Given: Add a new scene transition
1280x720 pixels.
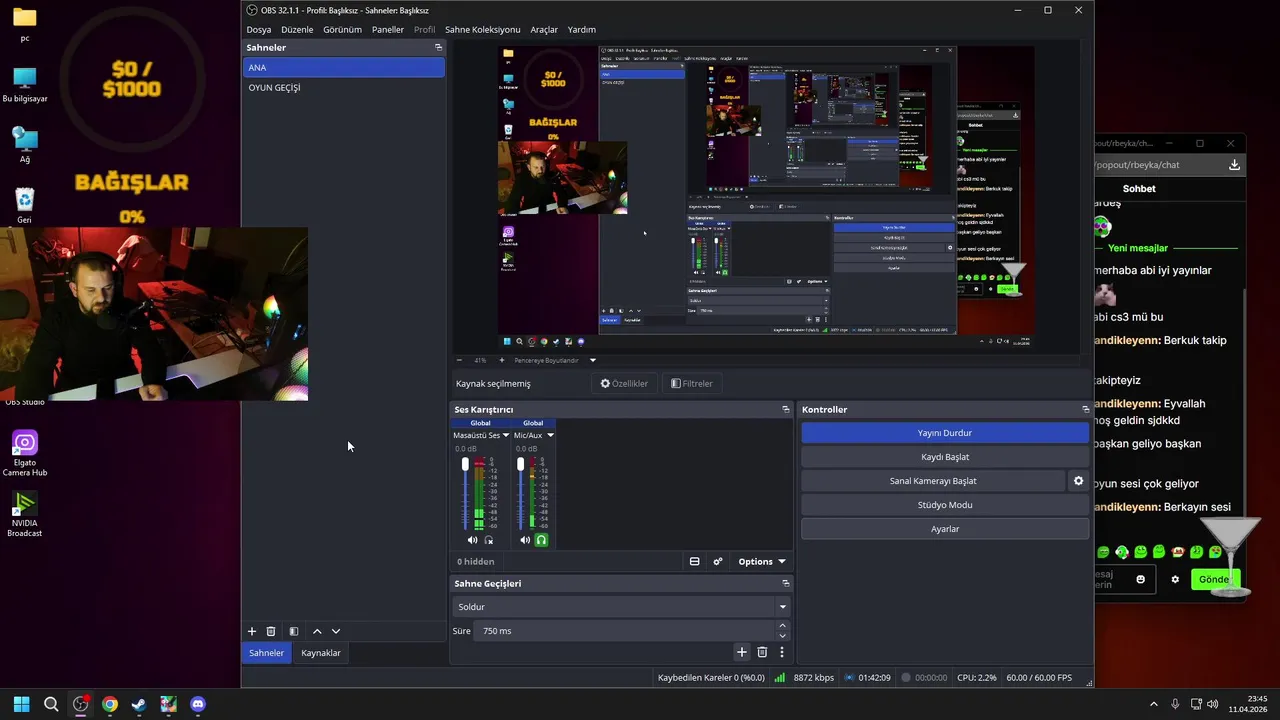Looking at the screenshot, I should click(742, 652).
